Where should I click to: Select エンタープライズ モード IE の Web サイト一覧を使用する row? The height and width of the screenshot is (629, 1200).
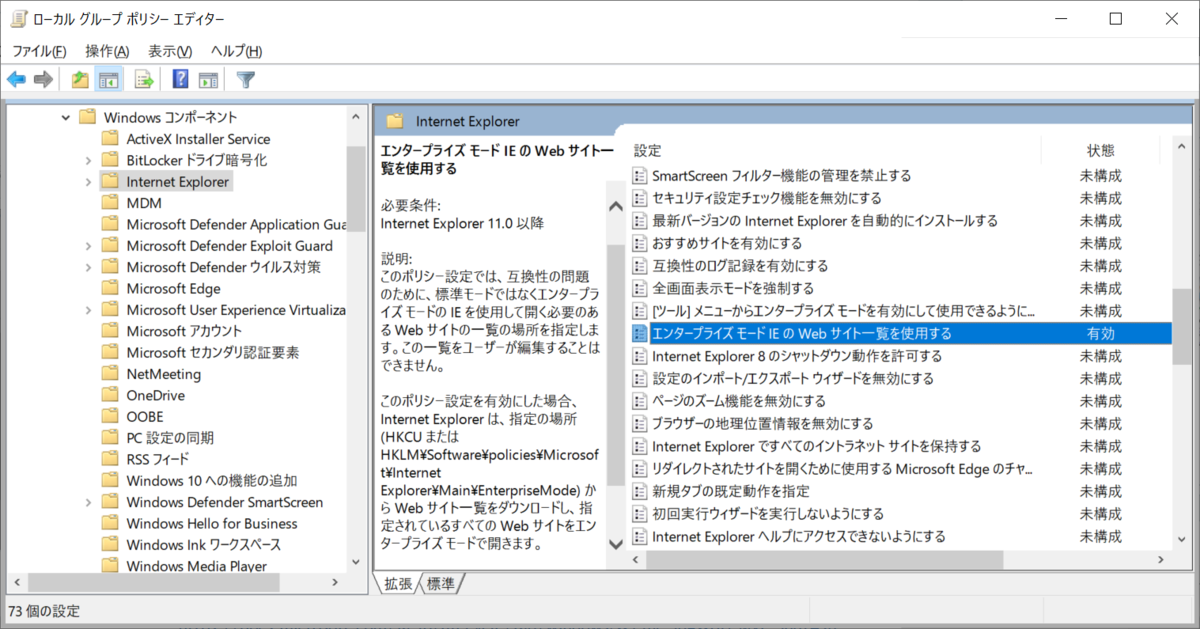click(900, 333)
